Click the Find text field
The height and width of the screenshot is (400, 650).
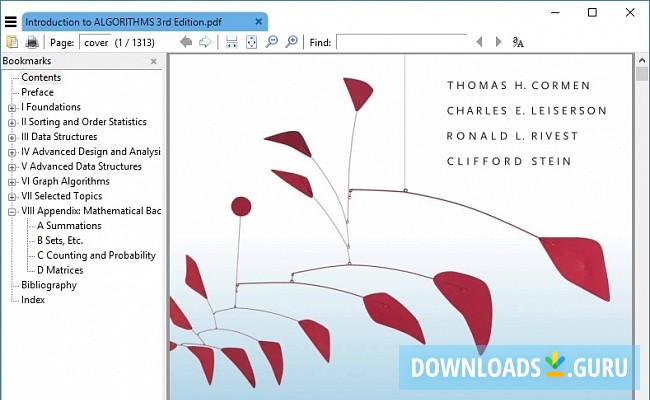[x=401, y=42]
